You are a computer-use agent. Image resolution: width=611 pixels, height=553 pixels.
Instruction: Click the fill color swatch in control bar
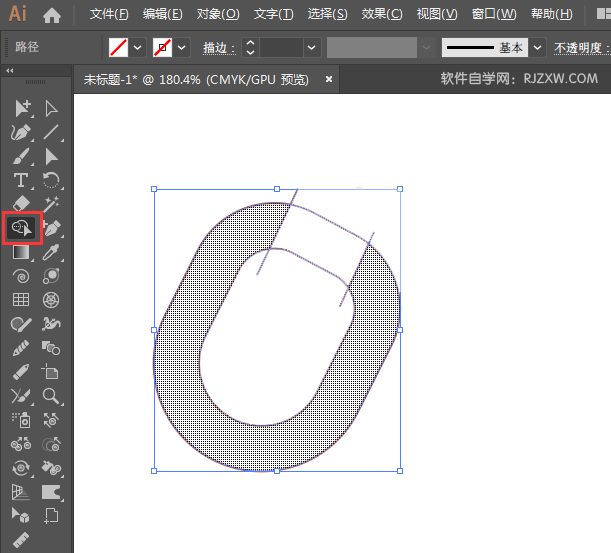point(118,48)
